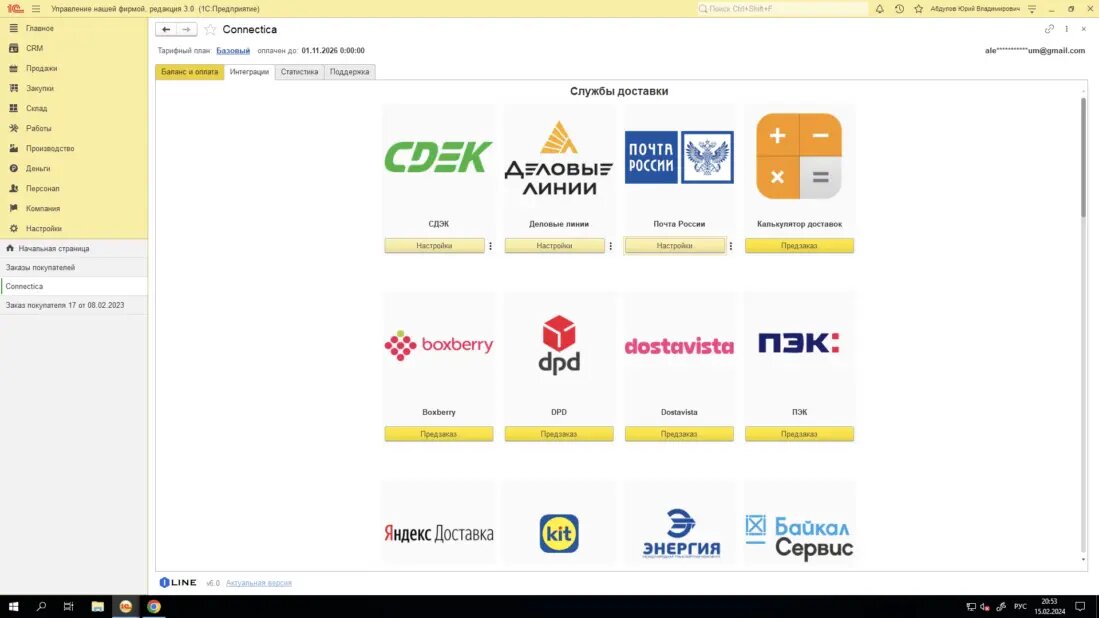Click Предзаказ for Калькулятор доставок

[x=799, y=246]
